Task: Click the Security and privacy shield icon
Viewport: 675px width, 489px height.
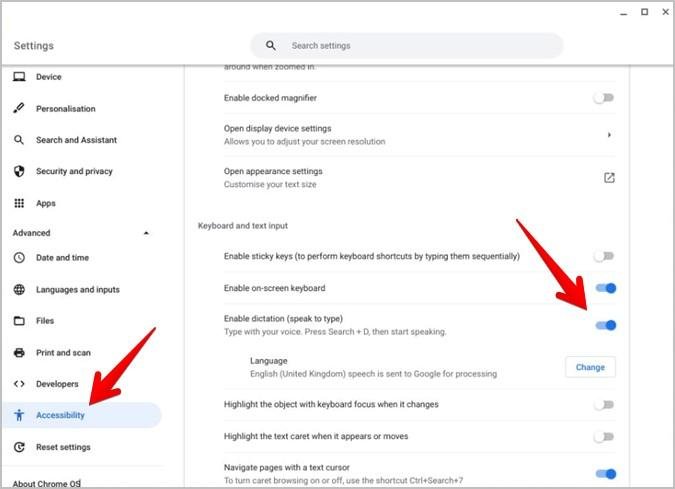Action: [x=19, y=171]
